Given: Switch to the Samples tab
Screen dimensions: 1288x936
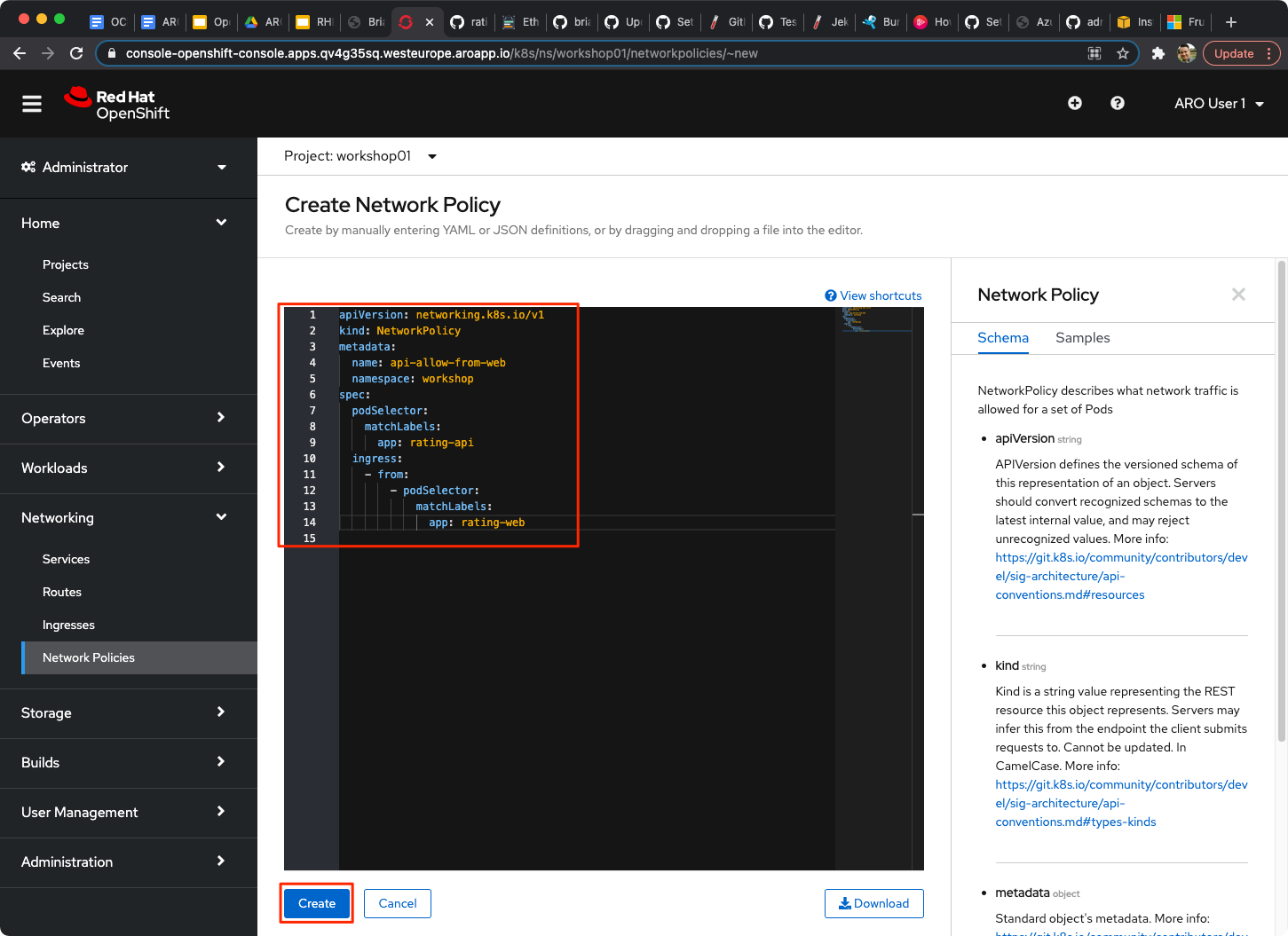Looking at the screenshot, I should coord(1082,338).
